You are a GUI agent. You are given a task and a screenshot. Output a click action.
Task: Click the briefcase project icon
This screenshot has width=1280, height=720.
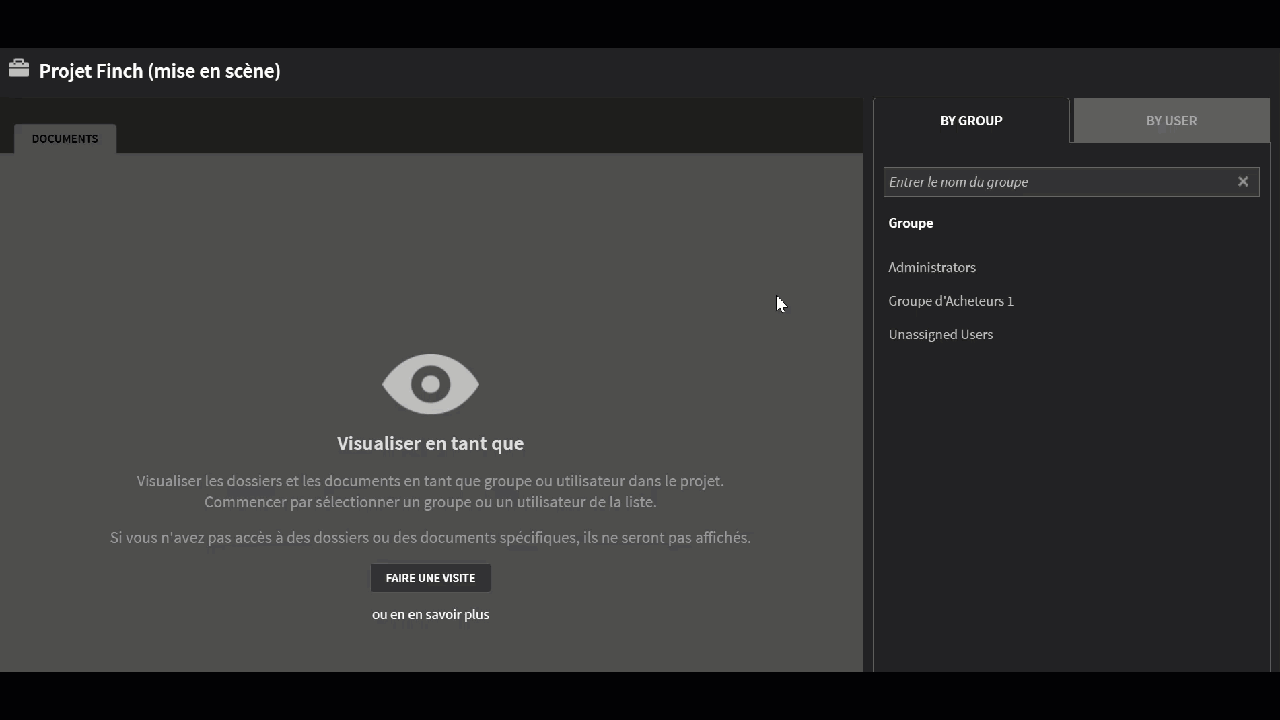[19, 69]
